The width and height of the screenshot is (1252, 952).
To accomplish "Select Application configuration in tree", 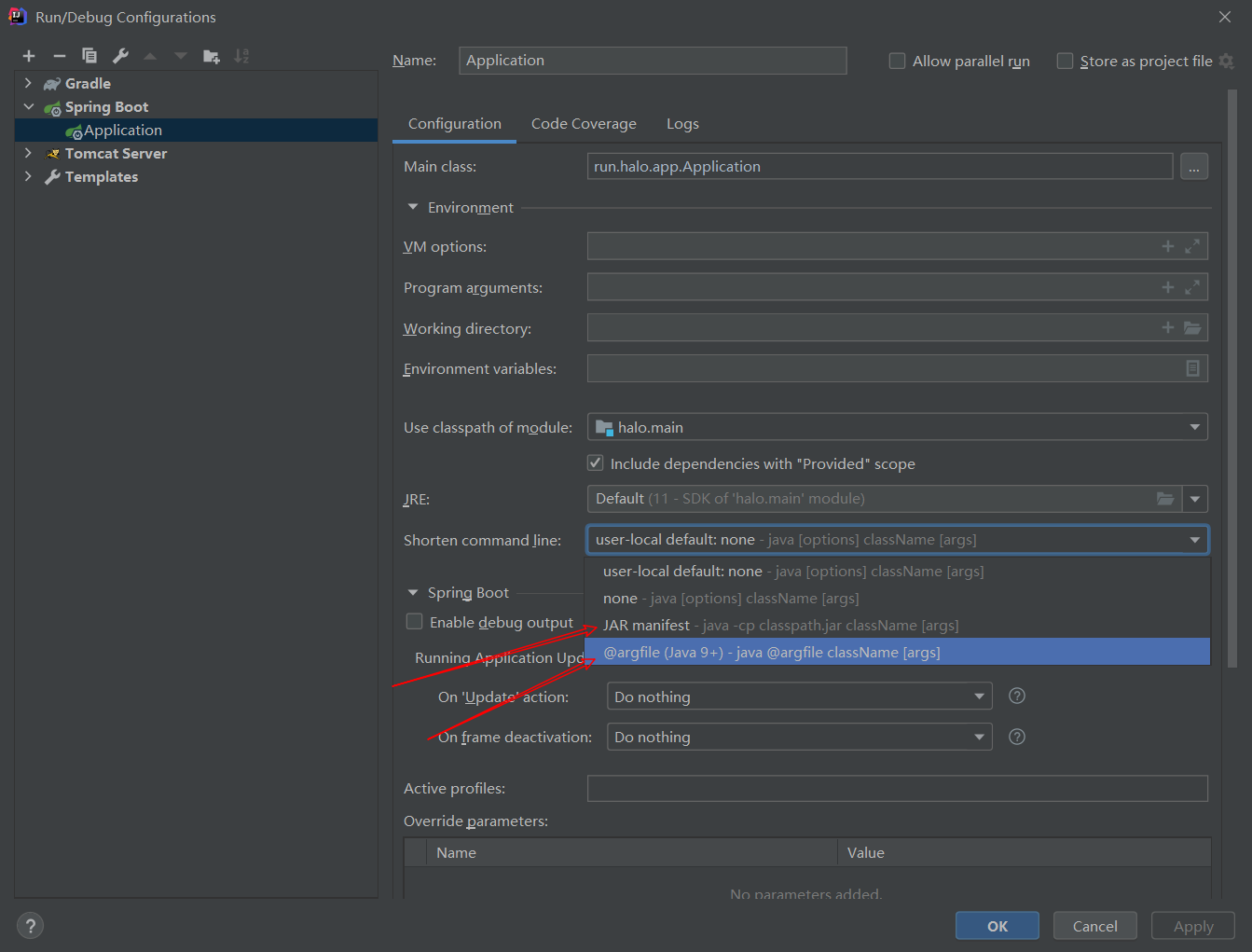I will point(197,131).
